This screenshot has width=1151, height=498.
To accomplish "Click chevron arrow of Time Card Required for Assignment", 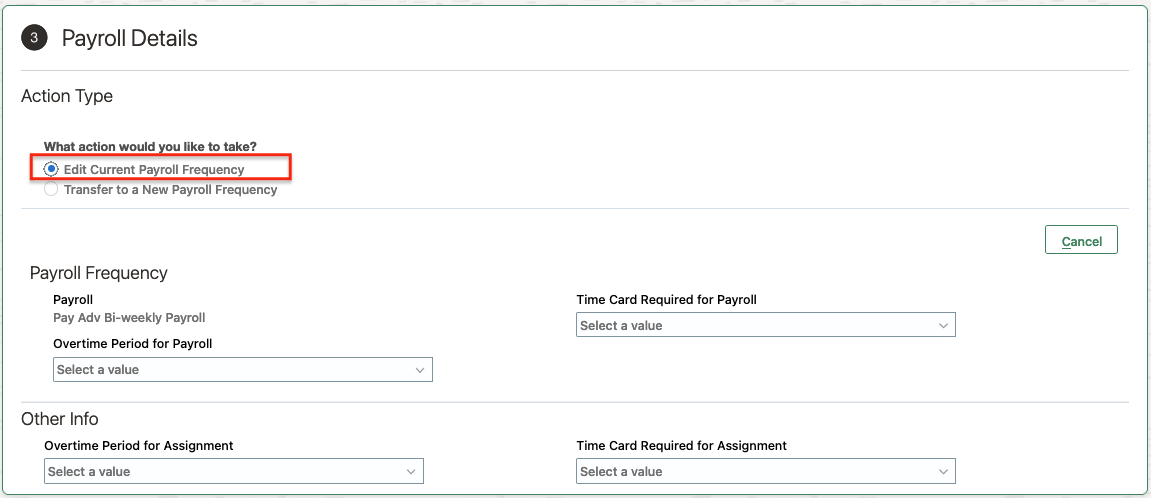I will tap(943, 472).
